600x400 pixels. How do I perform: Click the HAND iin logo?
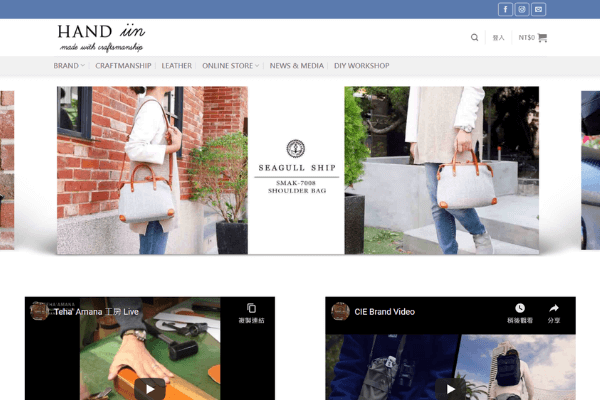(x=101, y=38)
